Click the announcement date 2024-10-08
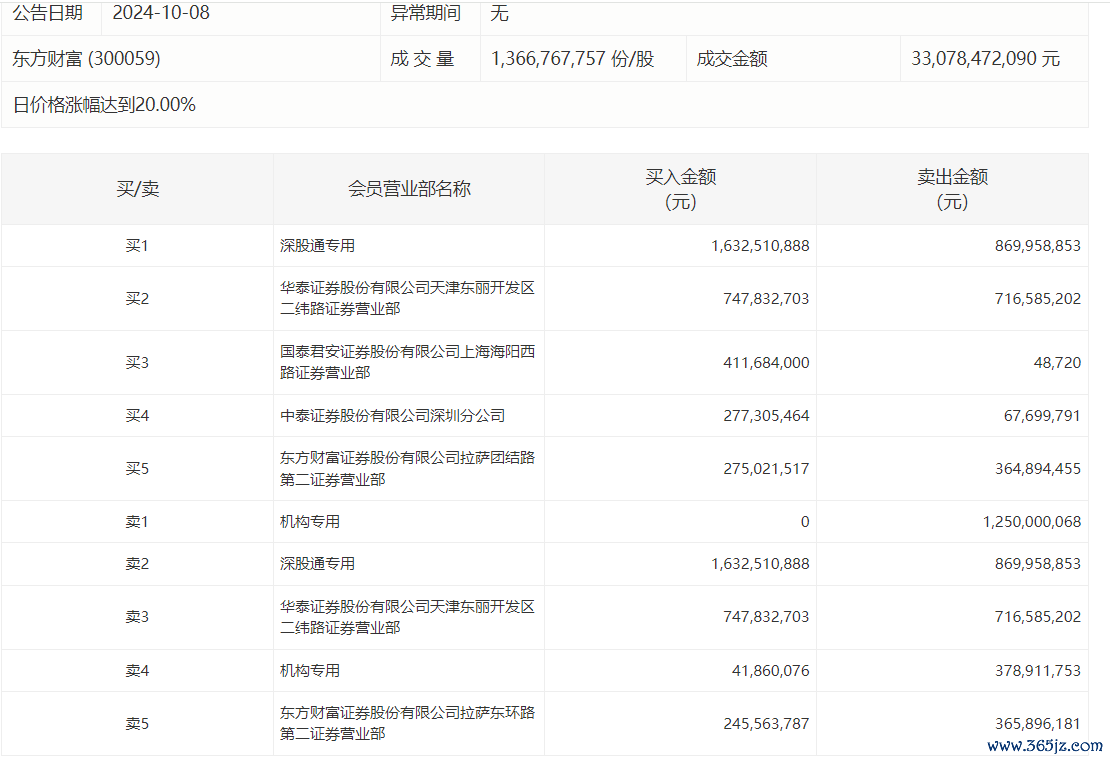 point(161,14)
